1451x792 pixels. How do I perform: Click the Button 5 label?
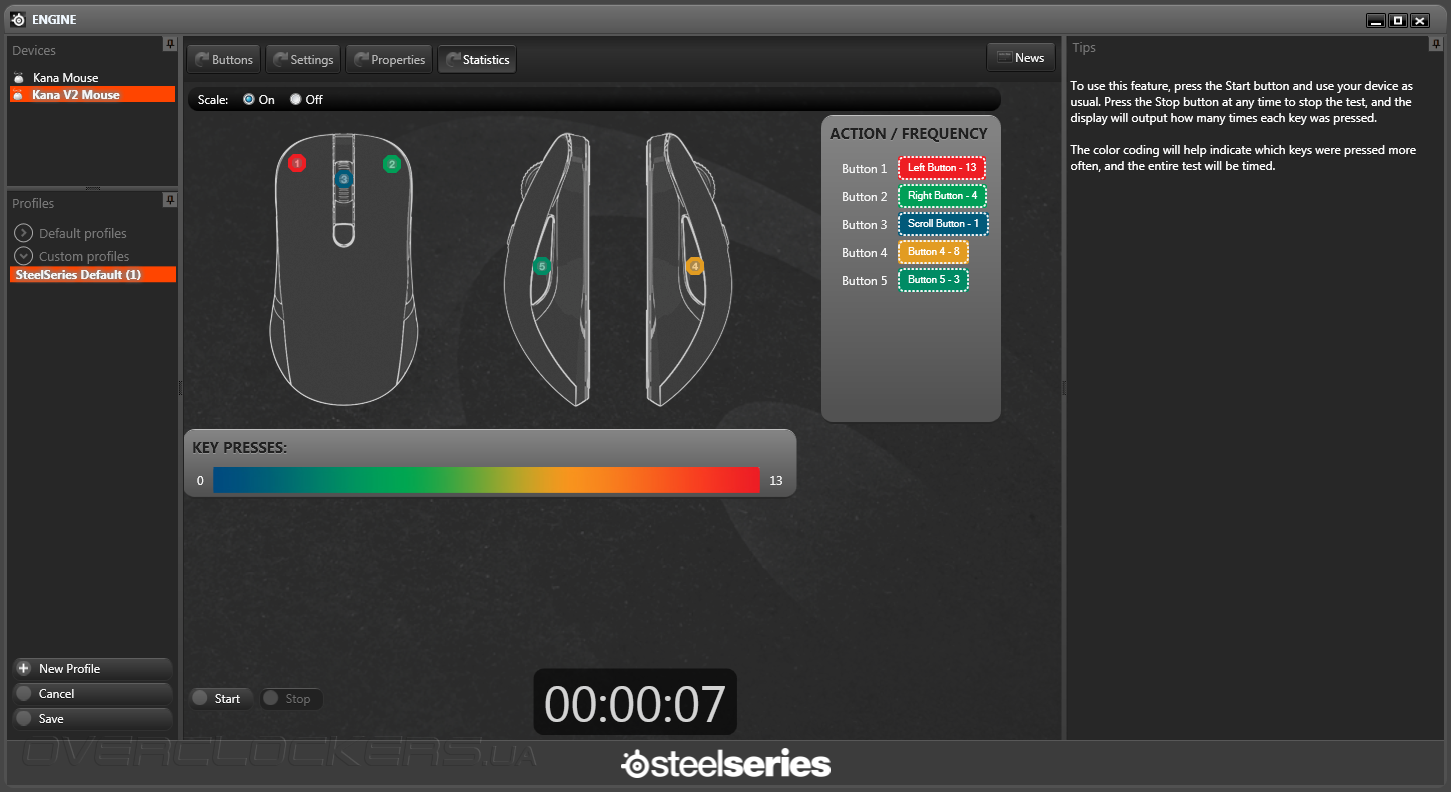tap(865, 281)
